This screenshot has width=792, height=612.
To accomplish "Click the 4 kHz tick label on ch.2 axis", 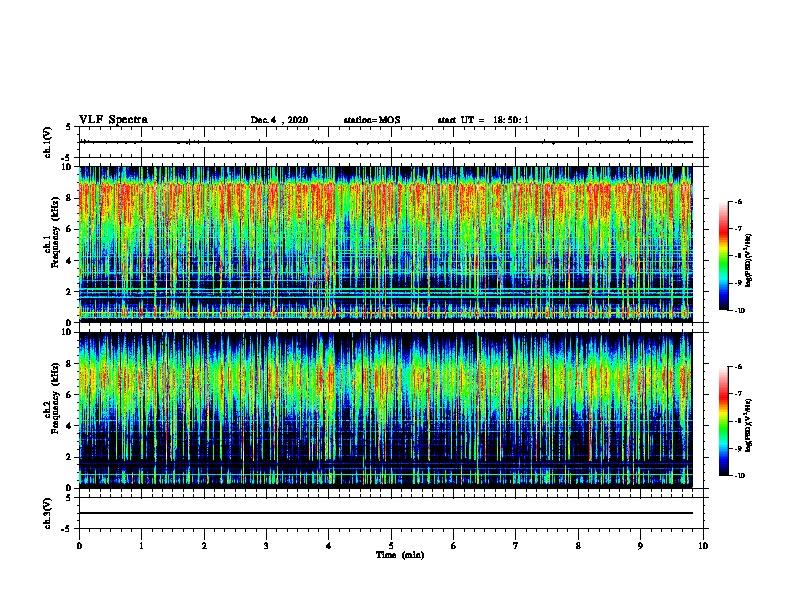I will 70,426.
